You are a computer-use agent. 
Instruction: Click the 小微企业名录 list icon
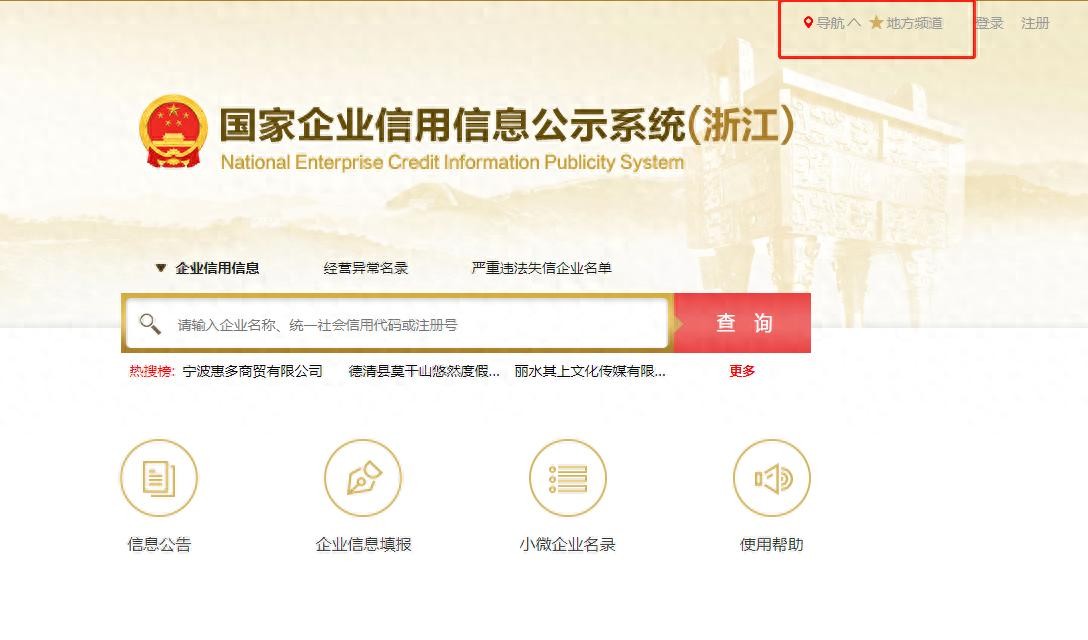point(567,478)
